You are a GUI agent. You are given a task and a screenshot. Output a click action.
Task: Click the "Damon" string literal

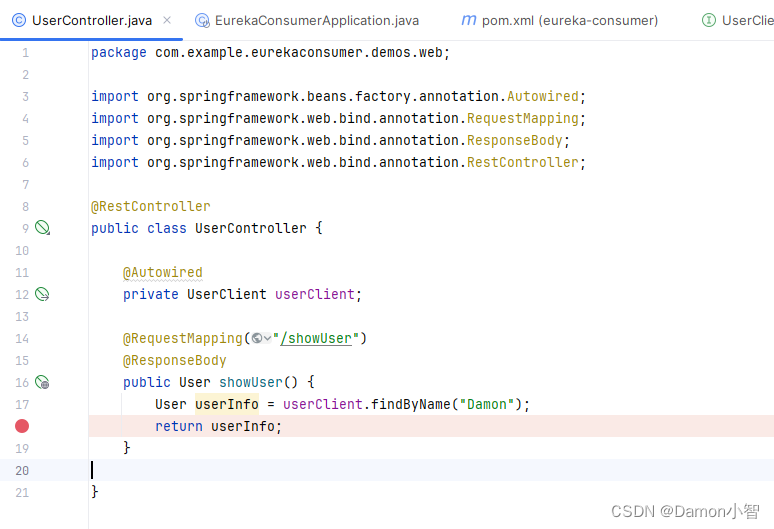(x=487, y=404)
